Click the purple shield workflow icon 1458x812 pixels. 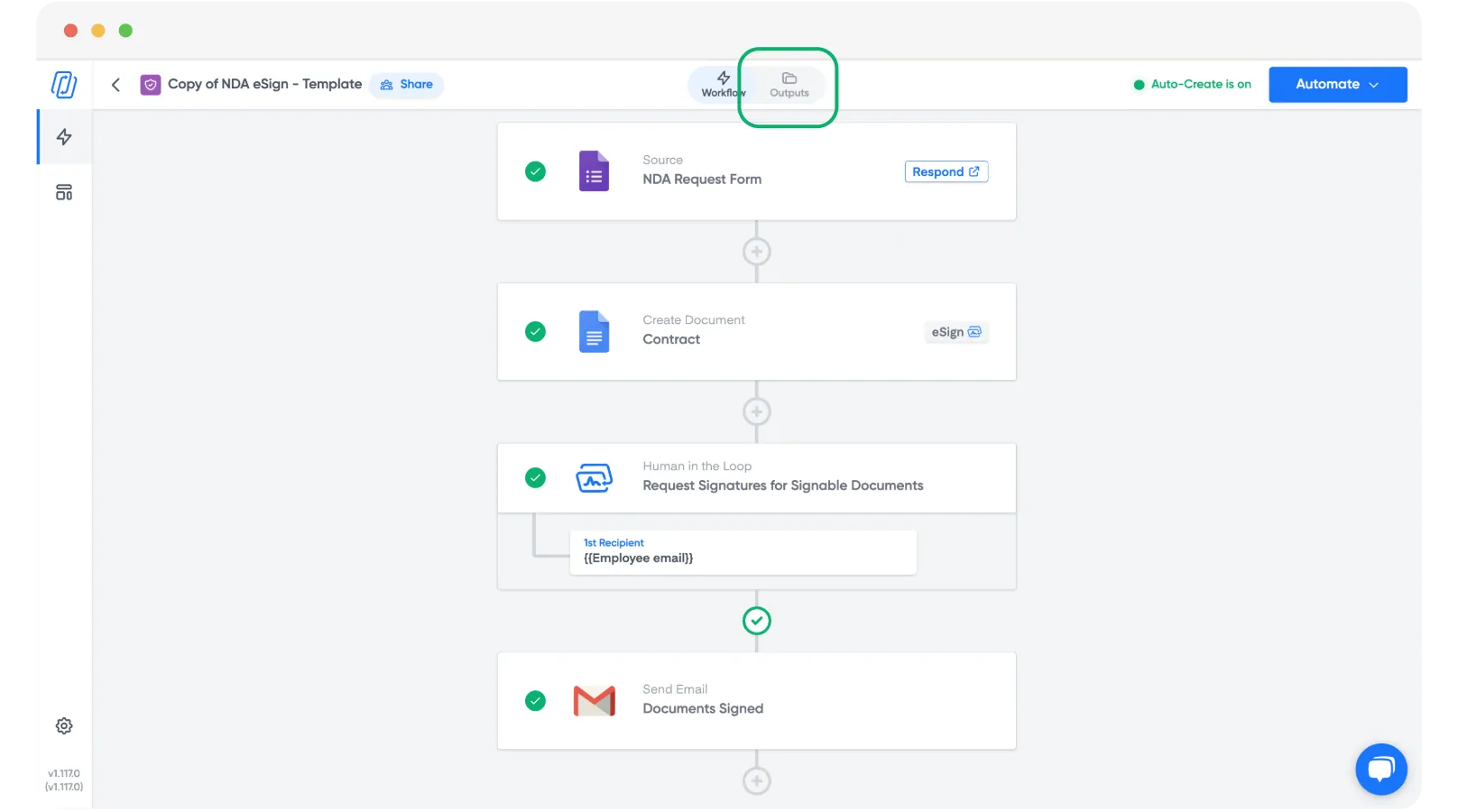(x=151, y=85)
